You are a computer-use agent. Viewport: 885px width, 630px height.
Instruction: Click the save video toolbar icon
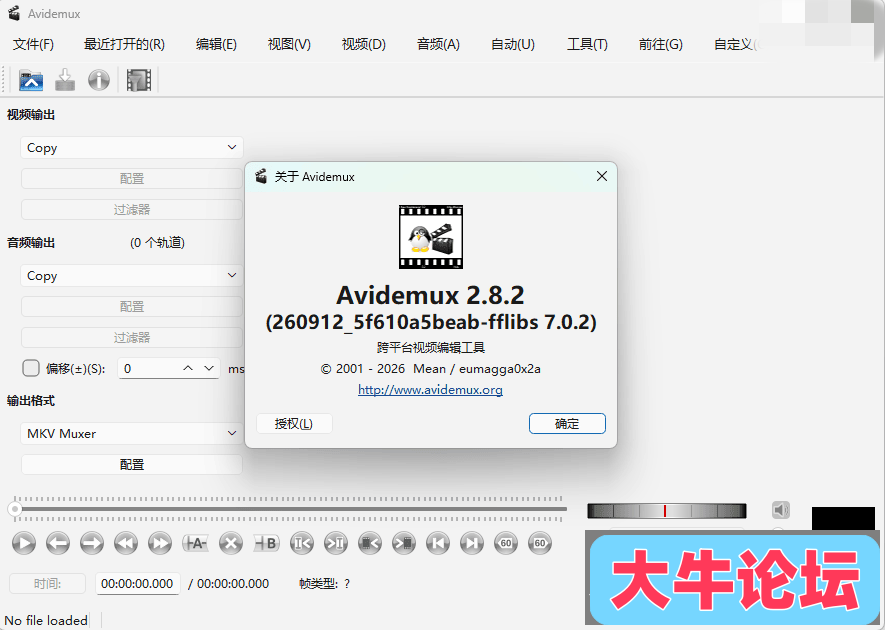(65, 80)
